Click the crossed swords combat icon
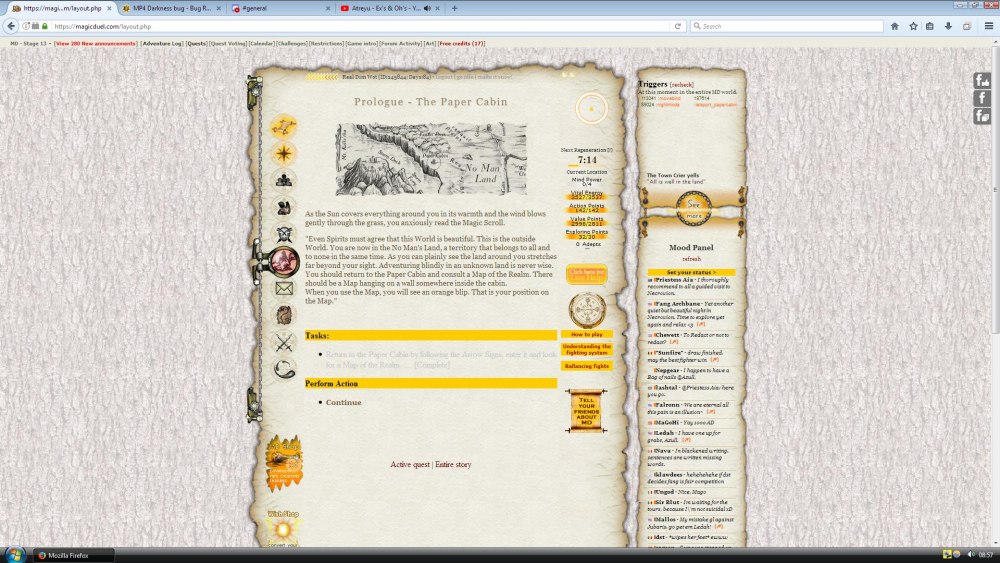This screenshot has height=563, width=1000. 284,342
